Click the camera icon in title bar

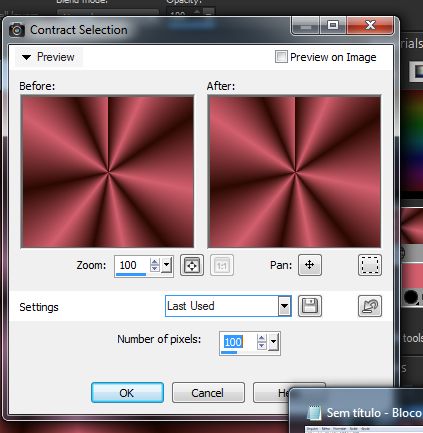[x=17, y=30]
